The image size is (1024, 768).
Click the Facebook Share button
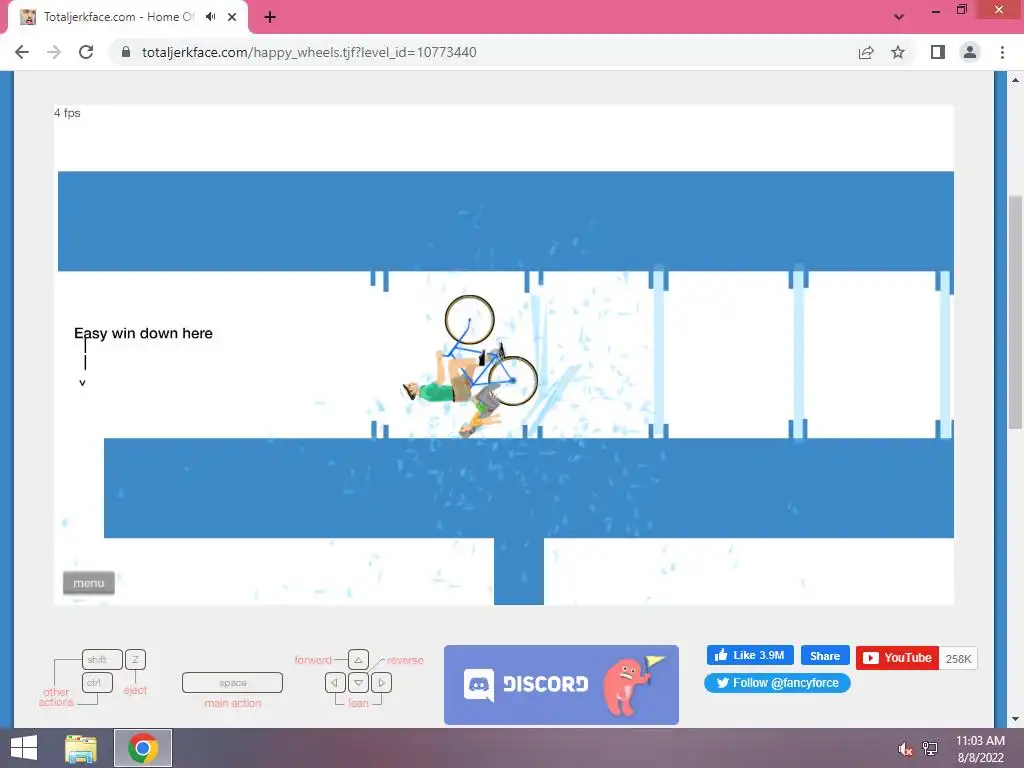coord(825,656)
